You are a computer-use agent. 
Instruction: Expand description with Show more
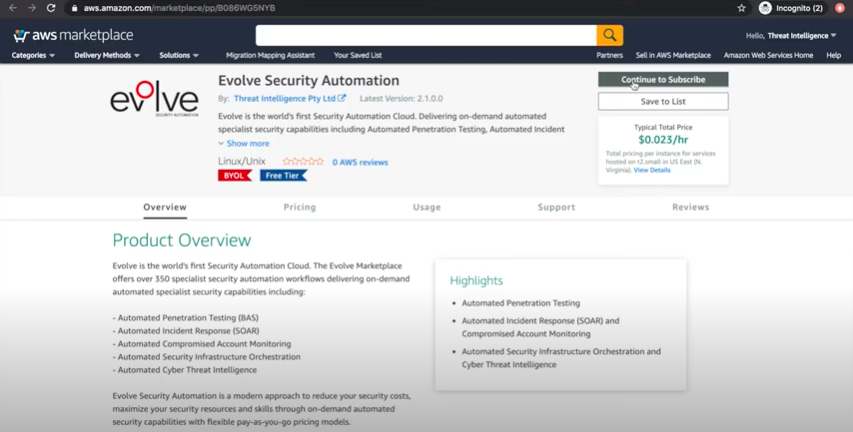244,144
